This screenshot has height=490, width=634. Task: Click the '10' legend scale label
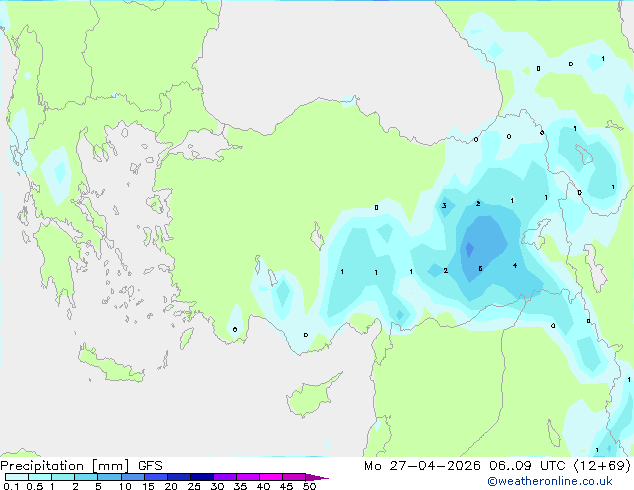tap(125, 486)
